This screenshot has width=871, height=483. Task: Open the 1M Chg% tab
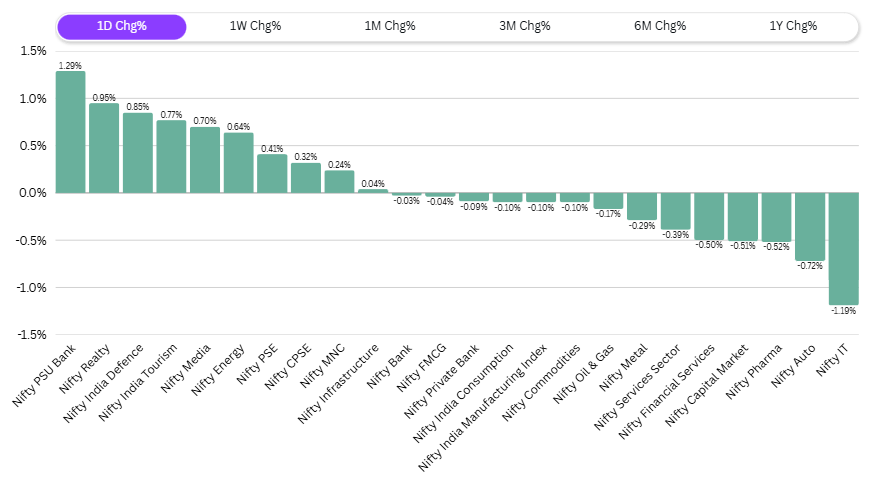click(x=390, y=26)
